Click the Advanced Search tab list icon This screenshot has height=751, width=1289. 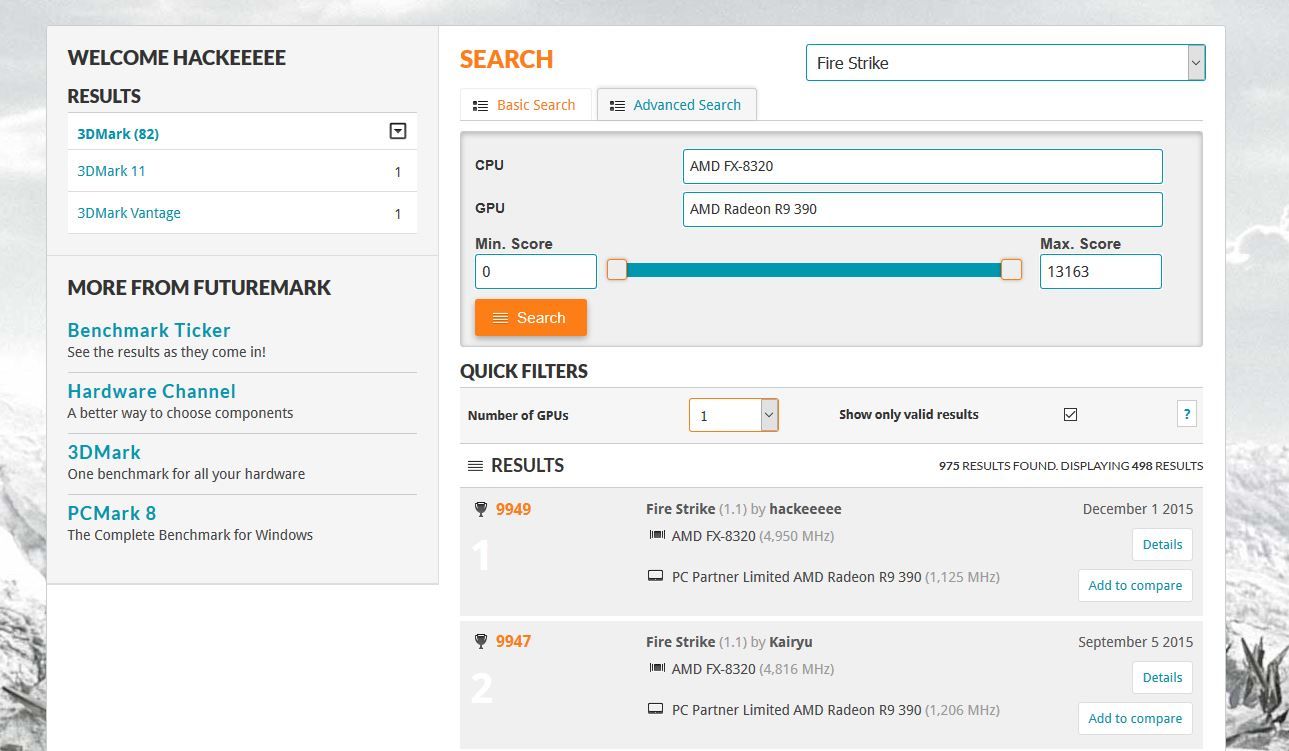(617, 106)
